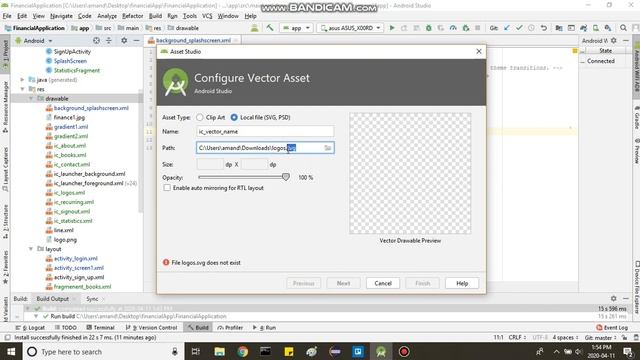The width and height of the screenshot is (640, 360).
Task: Open the Search Everywhere magnifier icon
Action: click(x=623, y=28)
